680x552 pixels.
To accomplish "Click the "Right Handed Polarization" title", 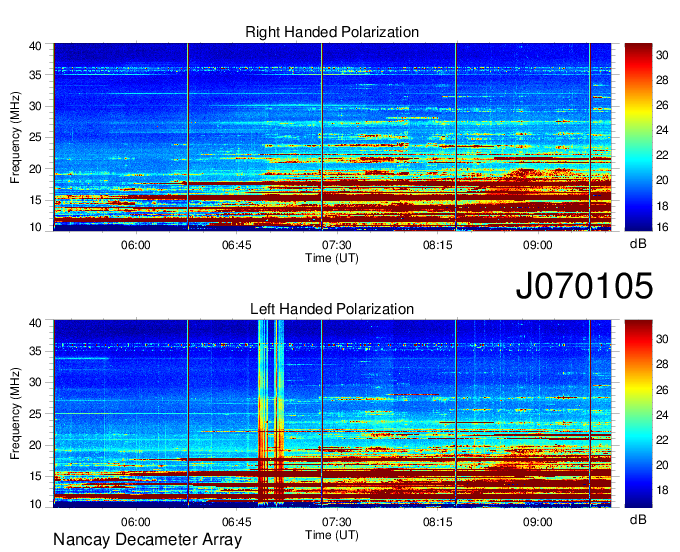I will [x=332, y=32].
